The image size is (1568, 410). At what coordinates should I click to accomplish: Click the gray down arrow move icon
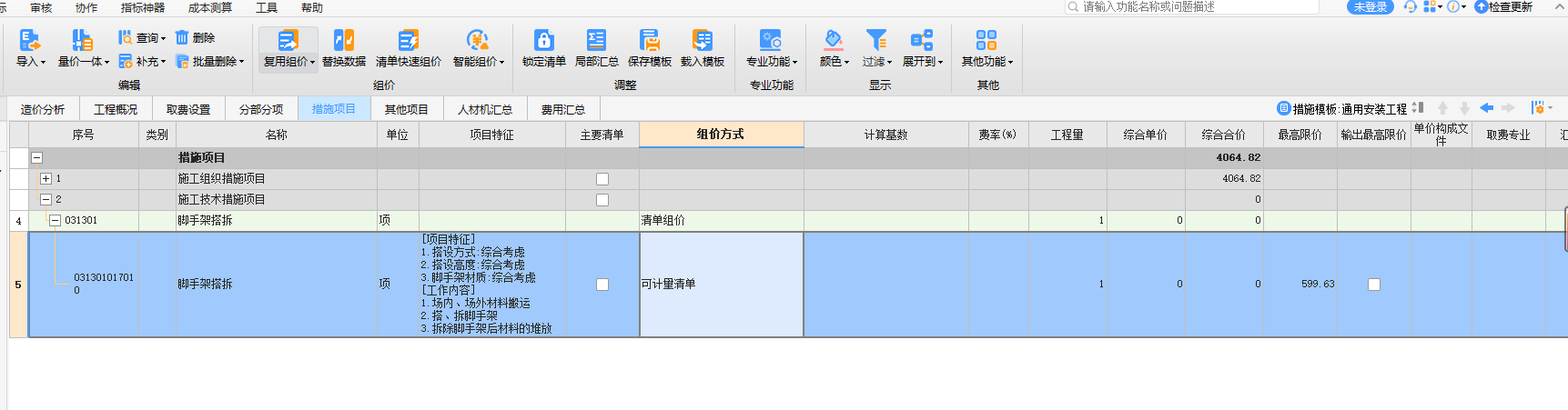pos(1464,108)
